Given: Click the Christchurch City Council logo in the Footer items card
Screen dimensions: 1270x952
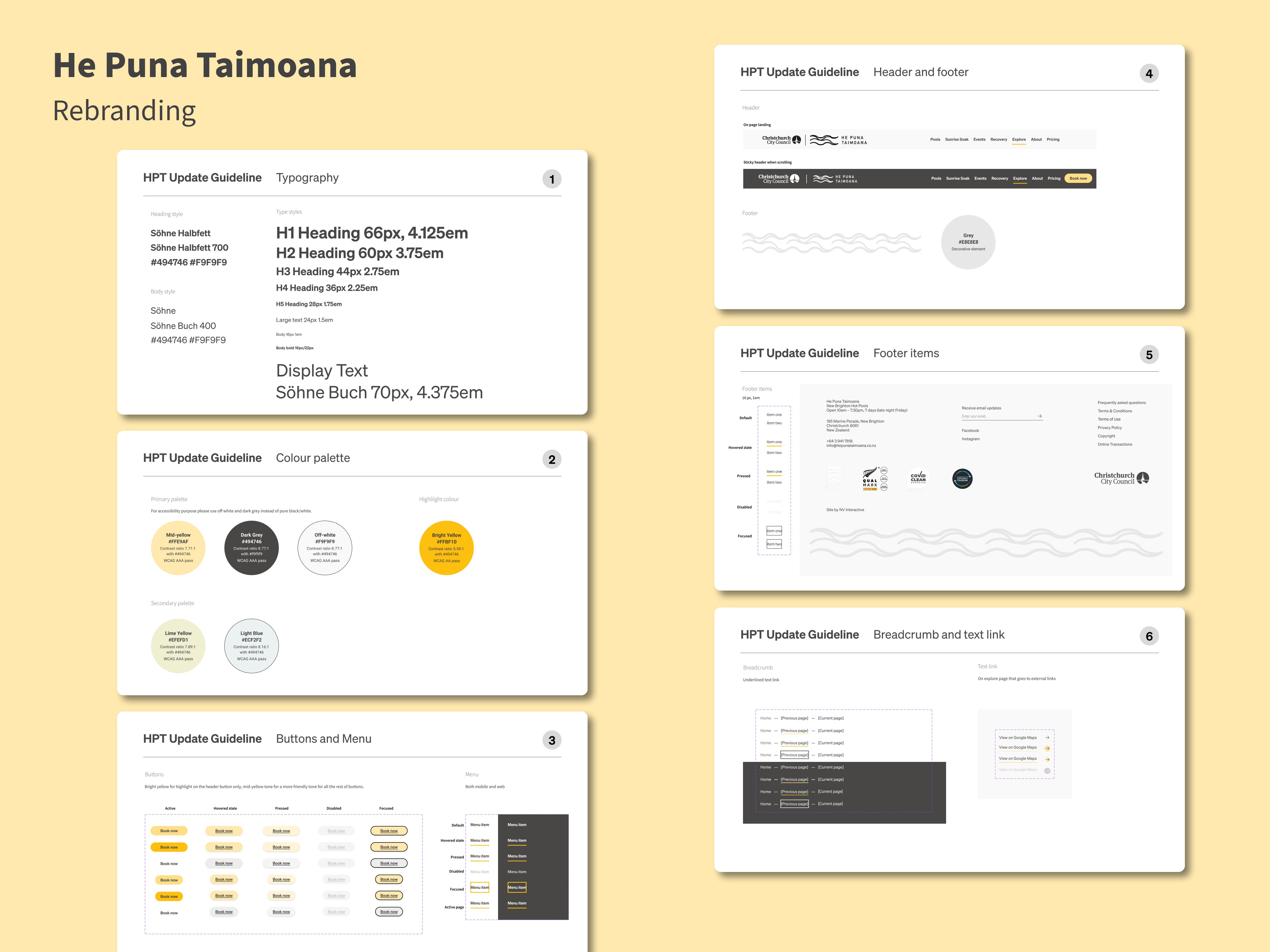Looking at the screenshot, I should click(x=1121, y=478).
